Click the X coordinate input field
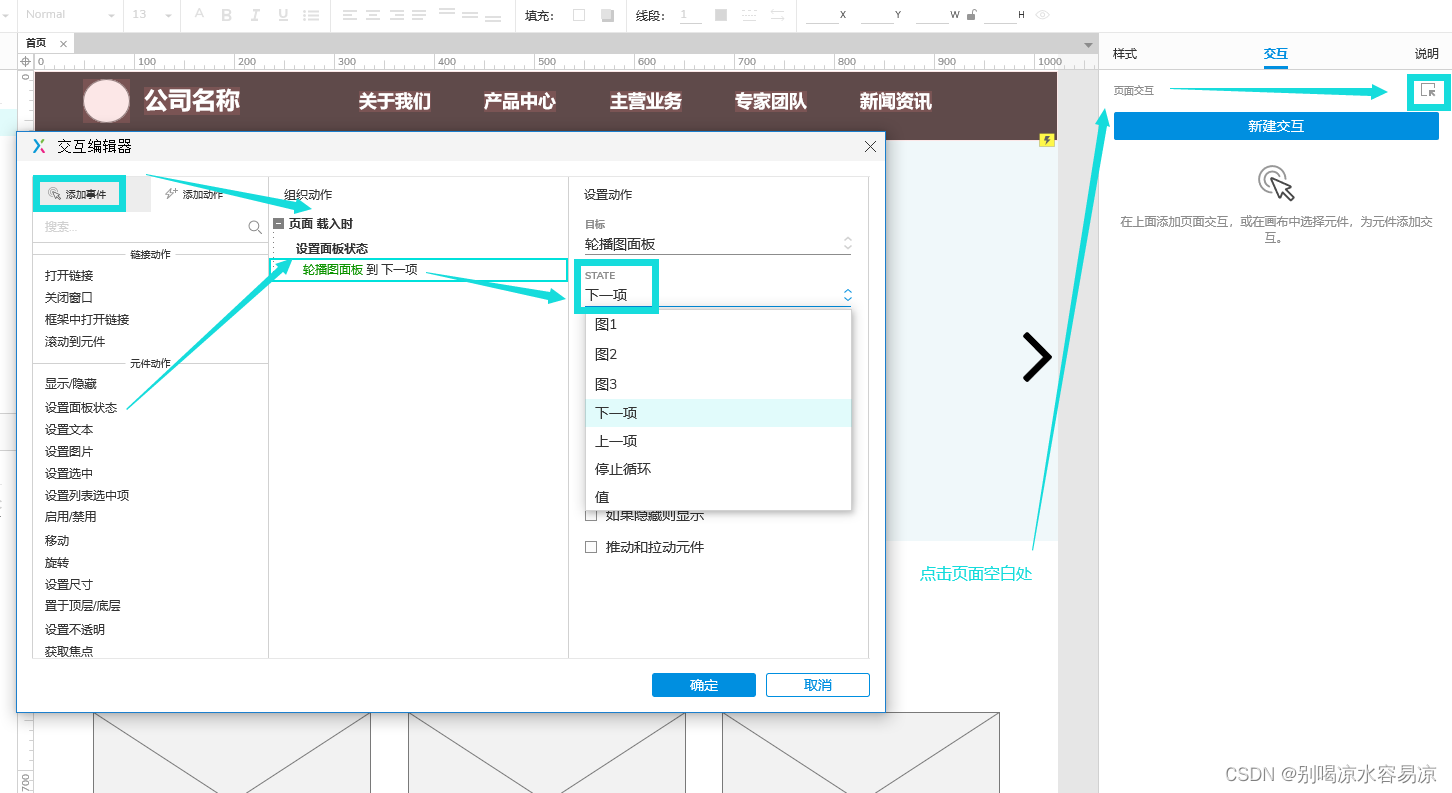This screenshot has width=1452, height=793. [x=821, y=15]
